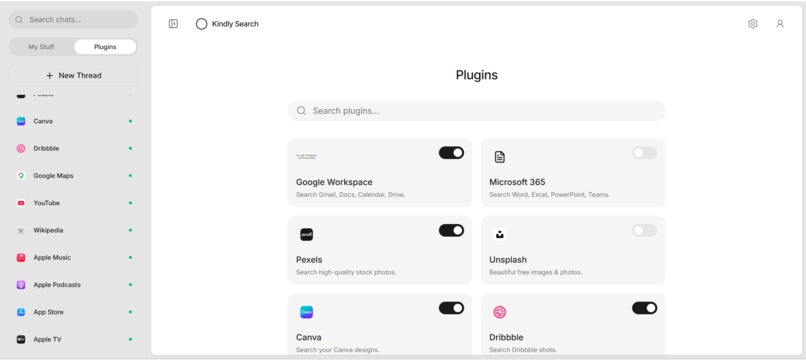Click the Canva card title

[308, 337]
